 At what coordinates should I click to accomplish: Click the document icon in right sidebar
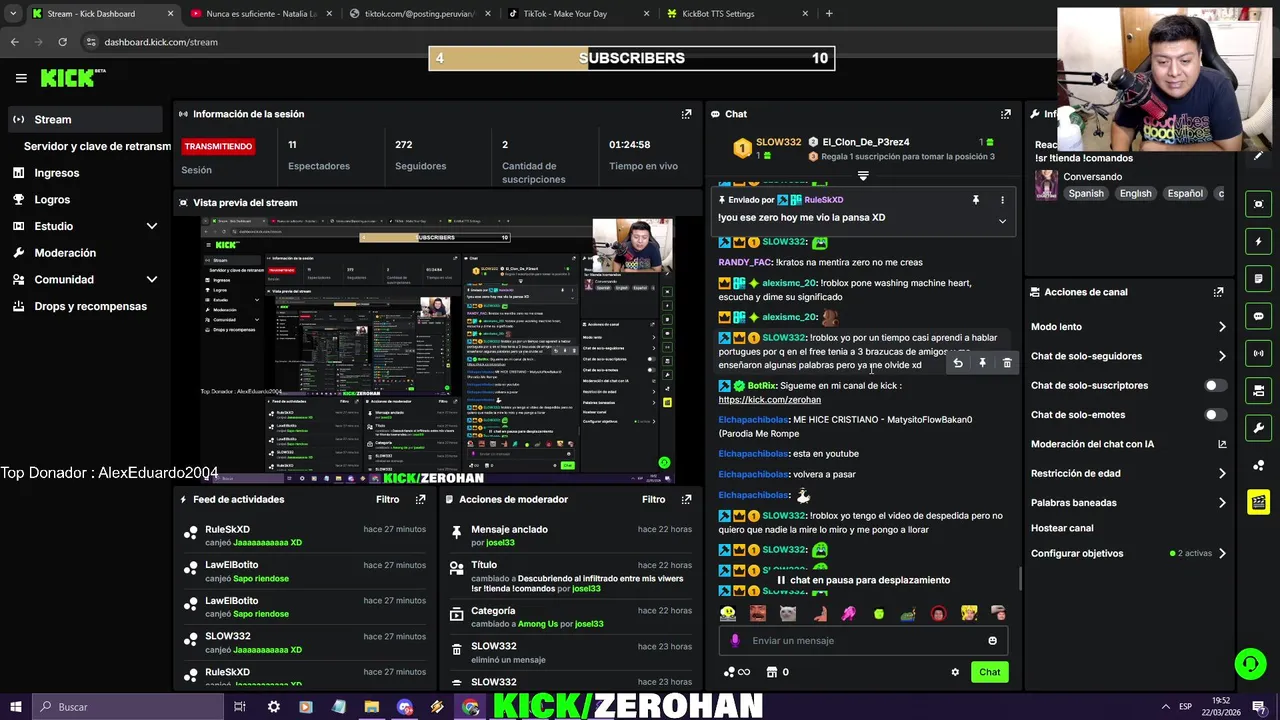point(1258,279)
